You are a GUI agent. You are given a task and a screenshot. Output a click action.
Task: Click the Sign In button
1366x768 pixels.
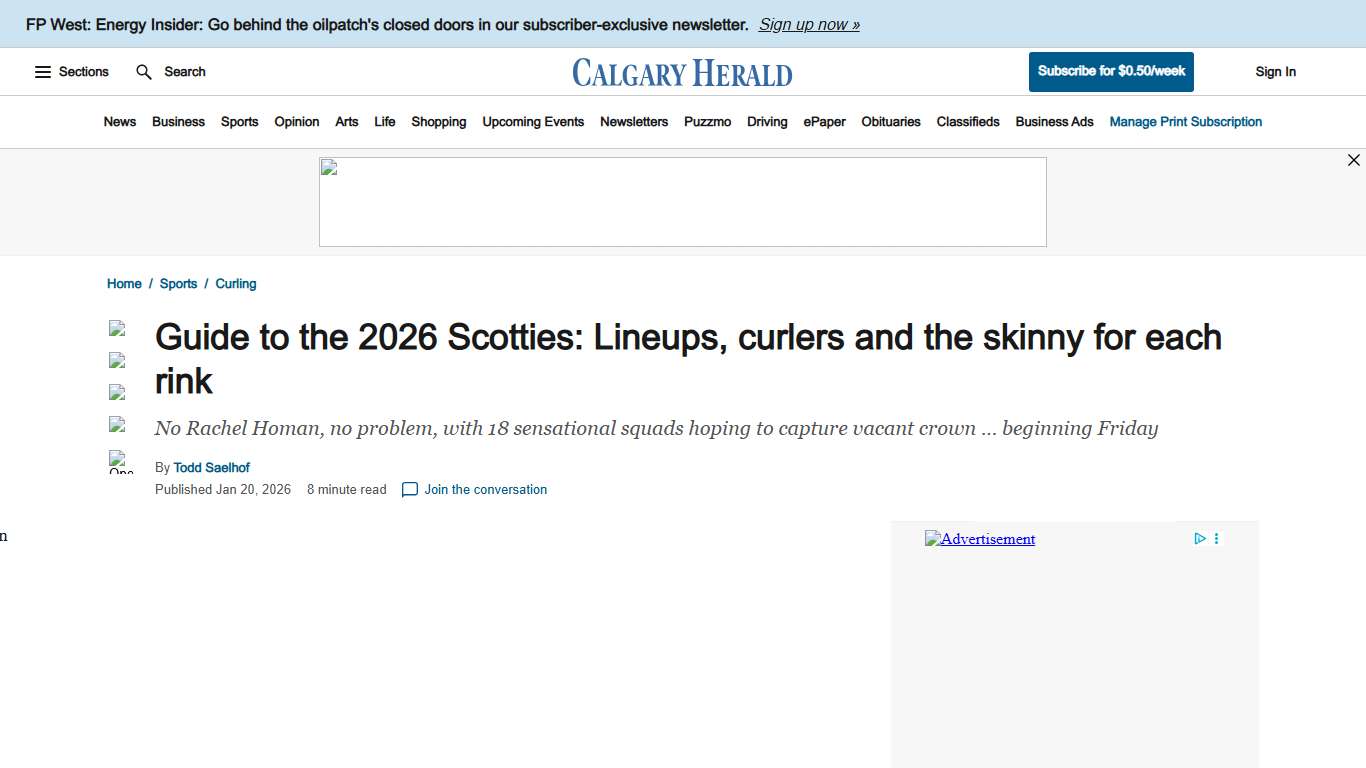coord(1275,71)
